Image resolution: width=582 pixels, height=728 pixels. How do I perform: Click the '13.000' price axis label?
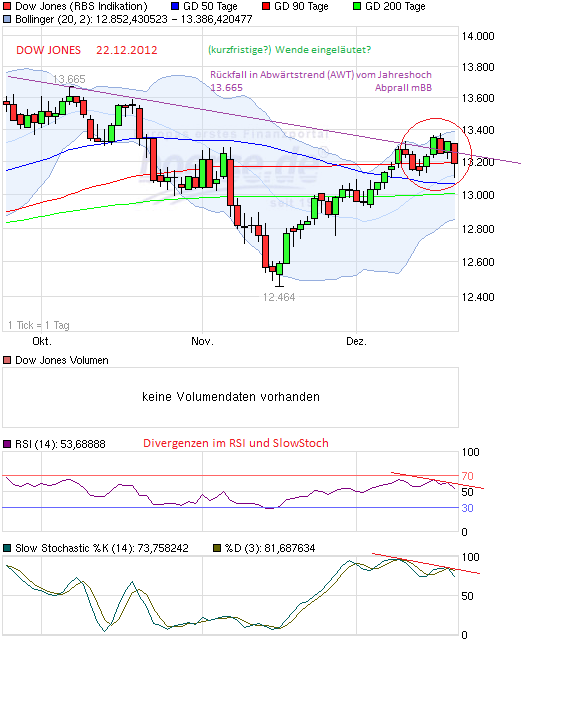(x=478, y=195)
